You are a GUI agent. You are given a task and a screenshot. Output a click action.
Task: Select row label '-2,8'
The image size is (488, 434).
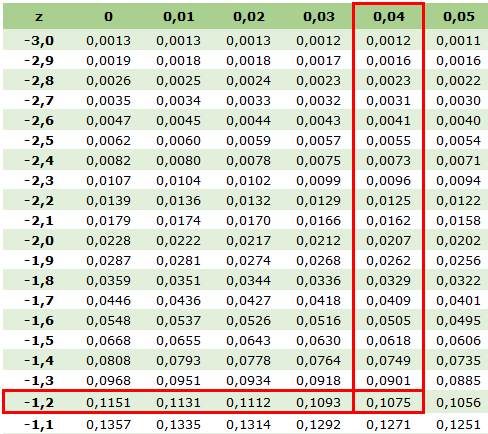[x=39, y=81]
